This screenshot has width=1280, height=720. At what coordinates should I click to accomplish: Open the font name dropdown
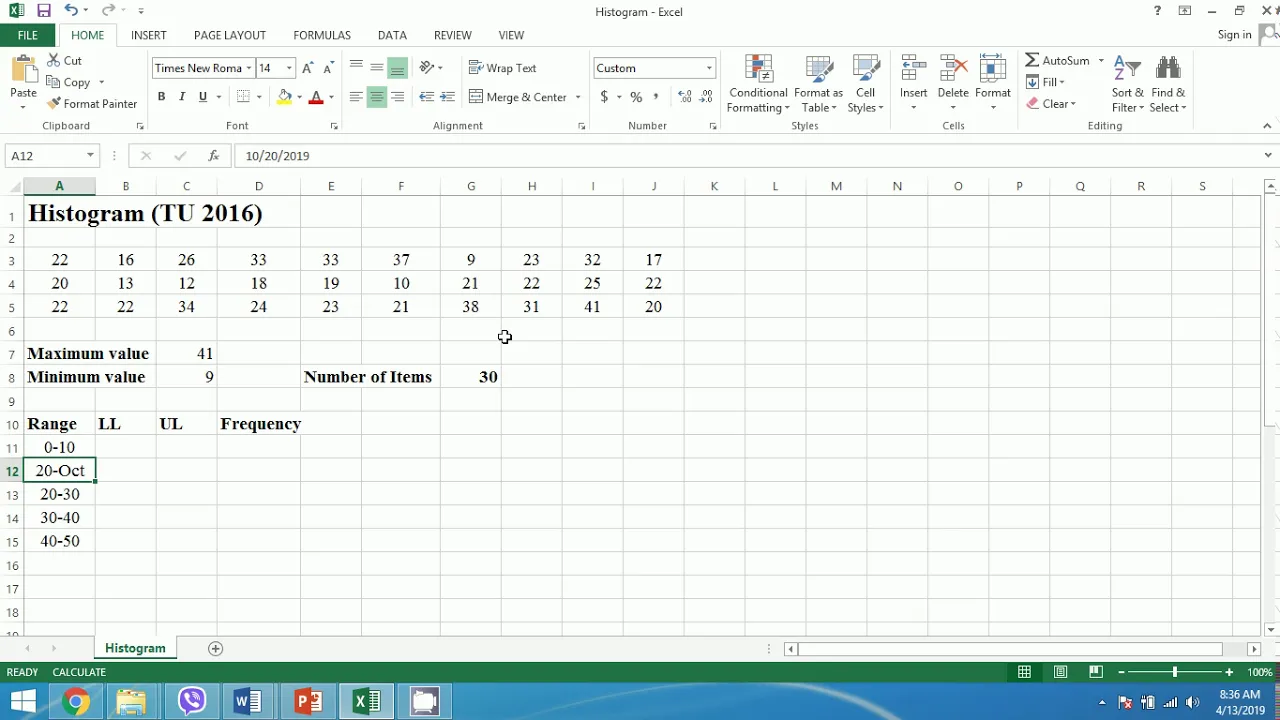(x=248, y=68)
